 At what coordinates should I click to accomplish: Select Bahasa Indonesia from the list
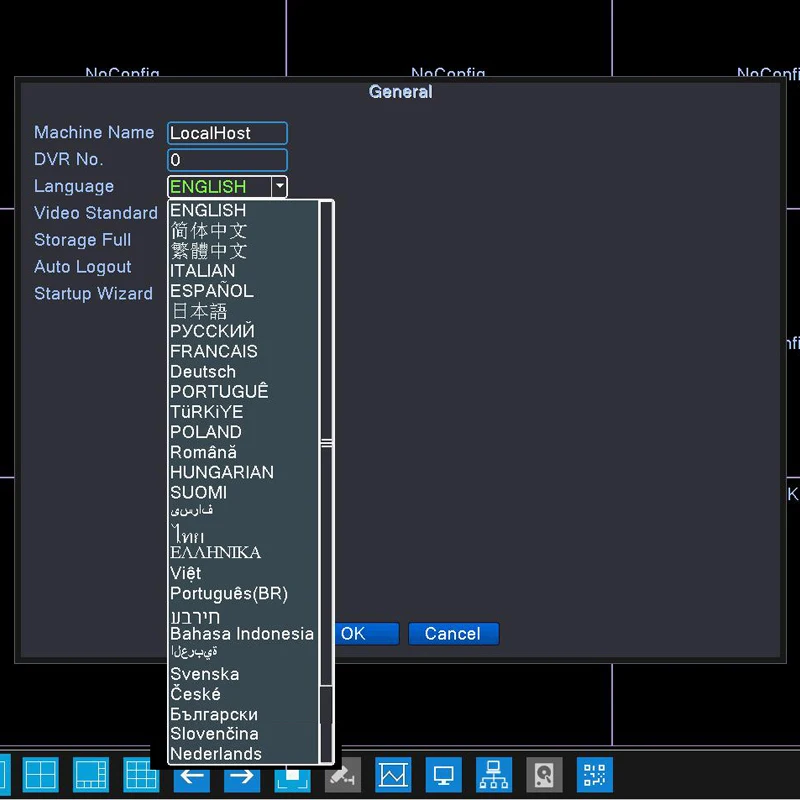pos(243,634)
